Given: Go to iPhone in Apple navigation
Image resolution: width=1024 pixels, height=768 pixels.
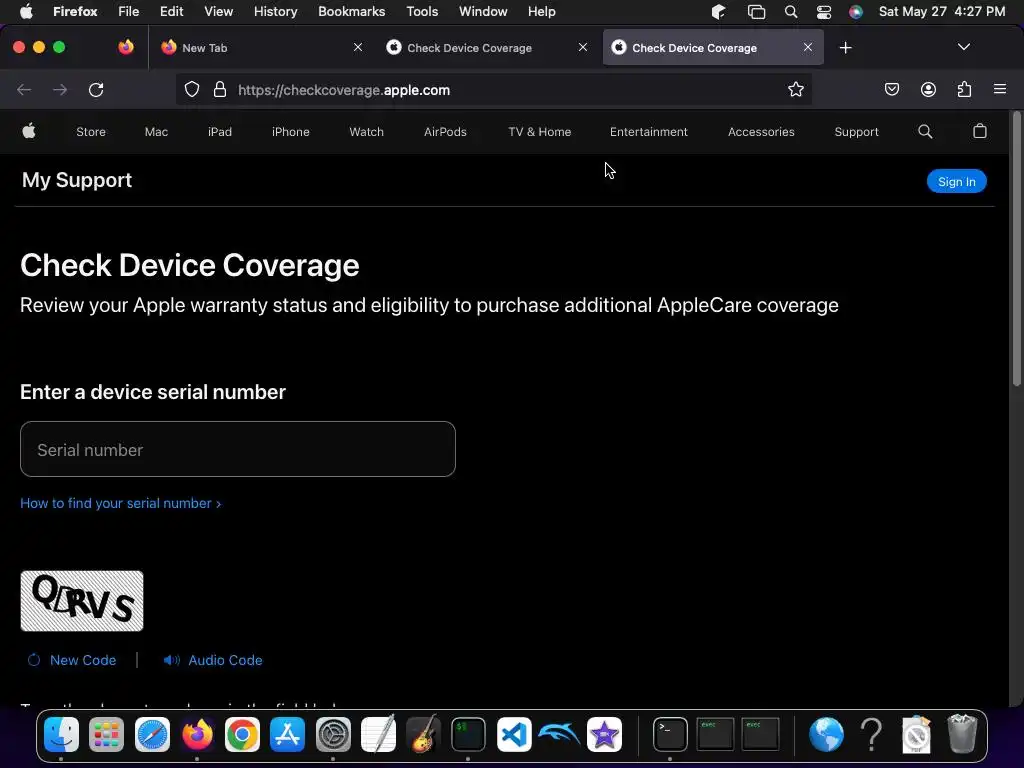Looking at the screenshot, I should [291, 132].
